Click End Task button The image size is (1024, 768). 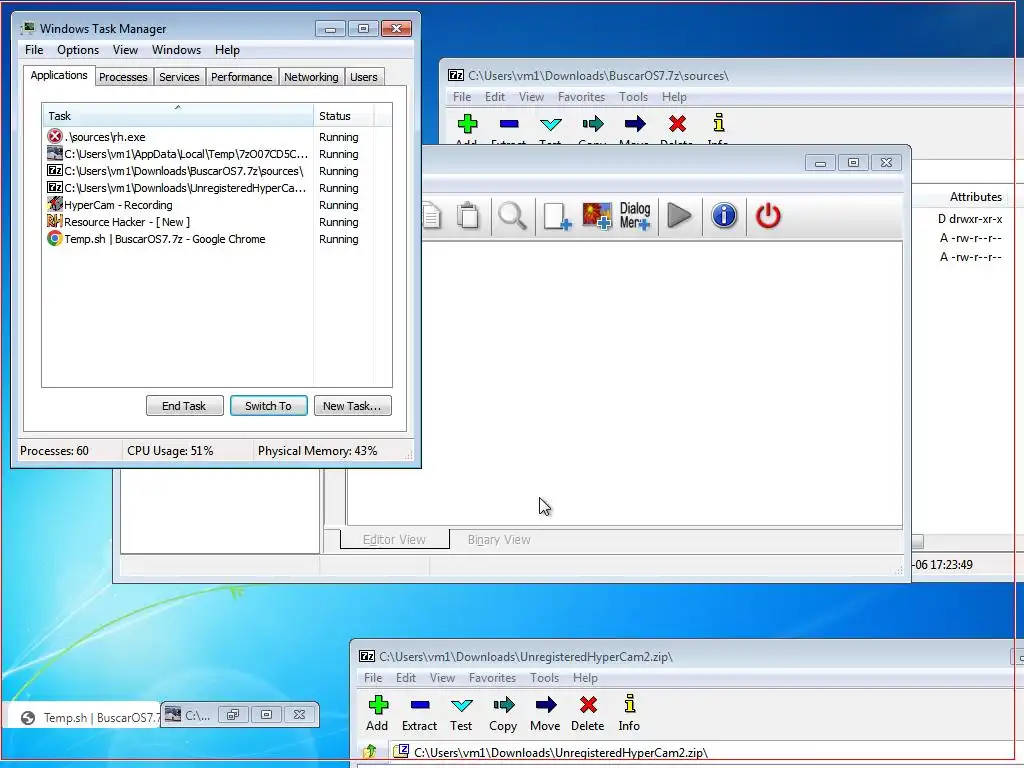(x=184, y=406)
